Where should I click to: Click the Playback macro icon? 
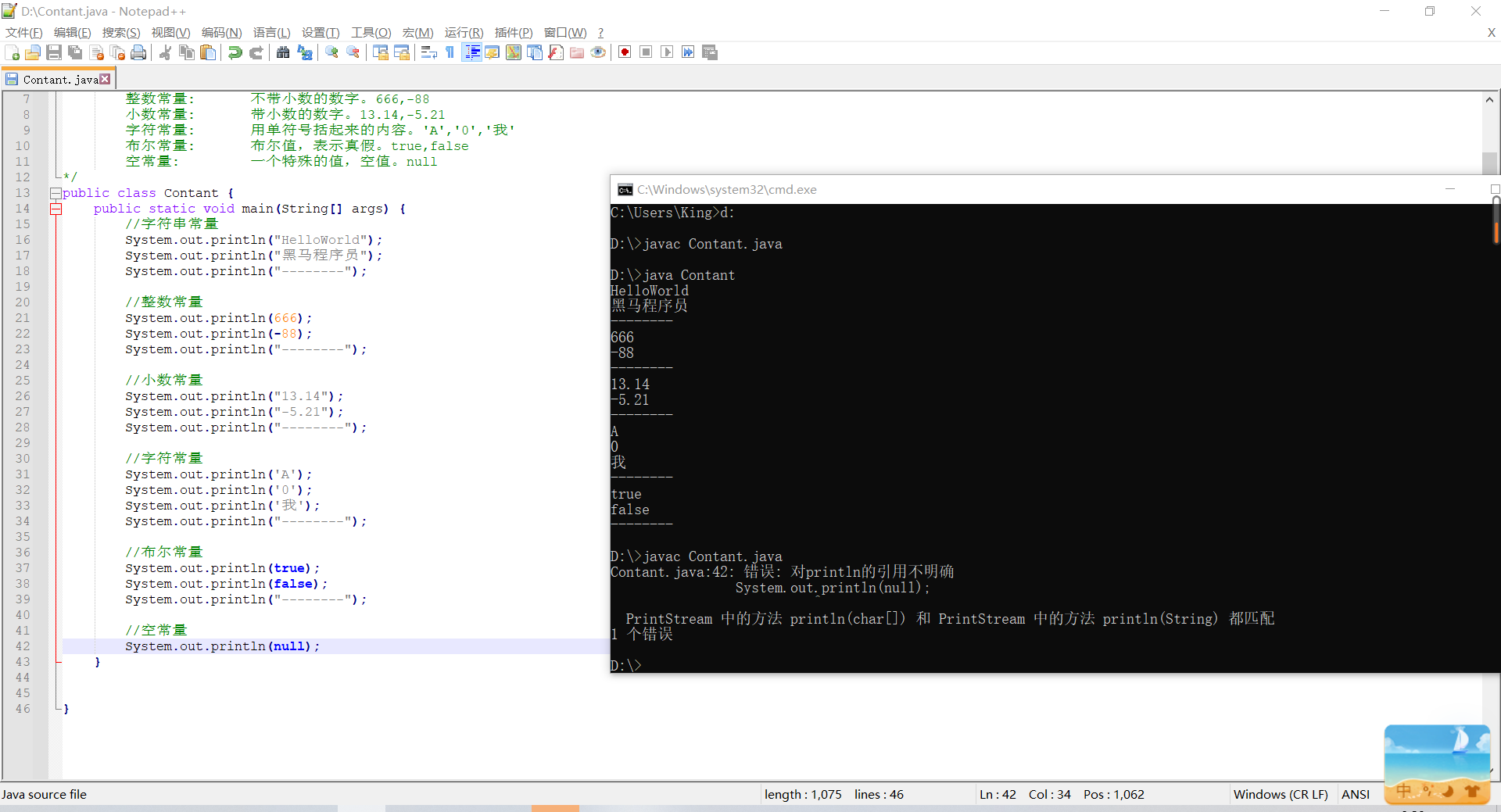(667, 52)
